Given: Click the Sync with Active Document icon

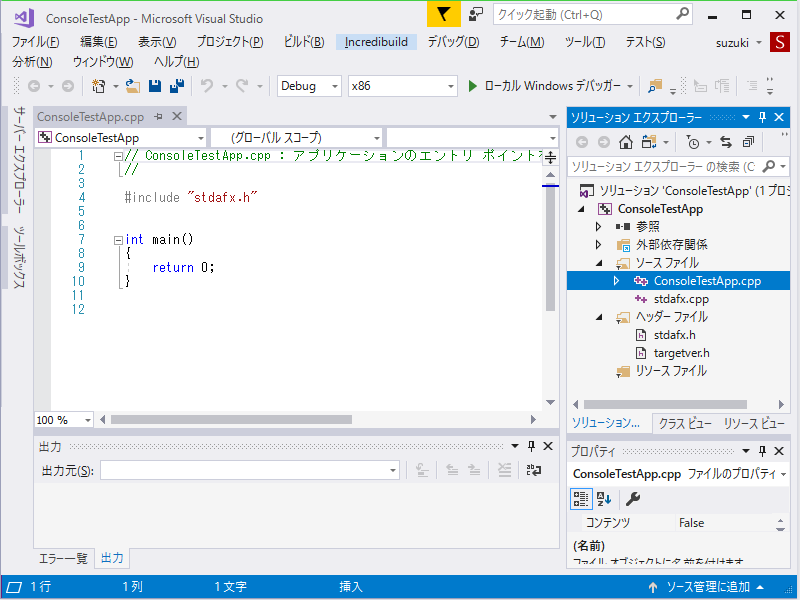Looking at the screenshot, I should (x=726, y=142).
